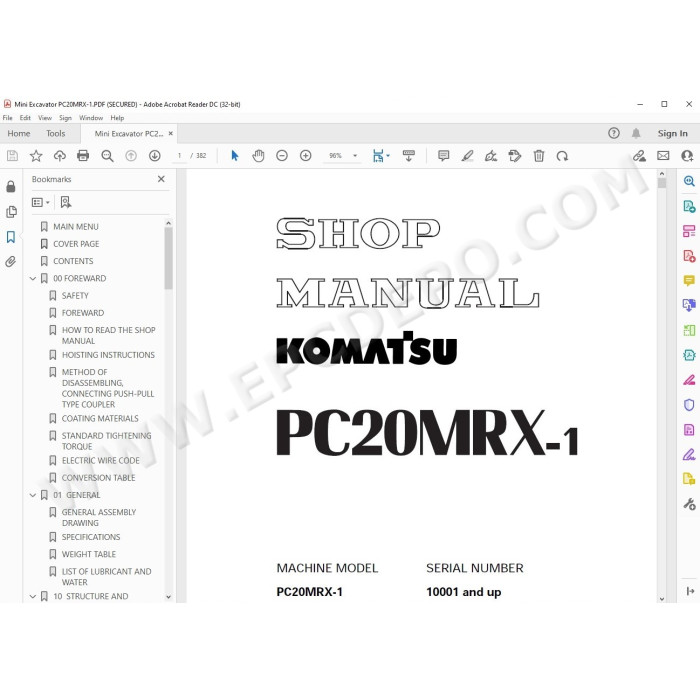The image size is (700, 700).
Task: Upload the file to cloud
Action: click(x=59, y=156)
